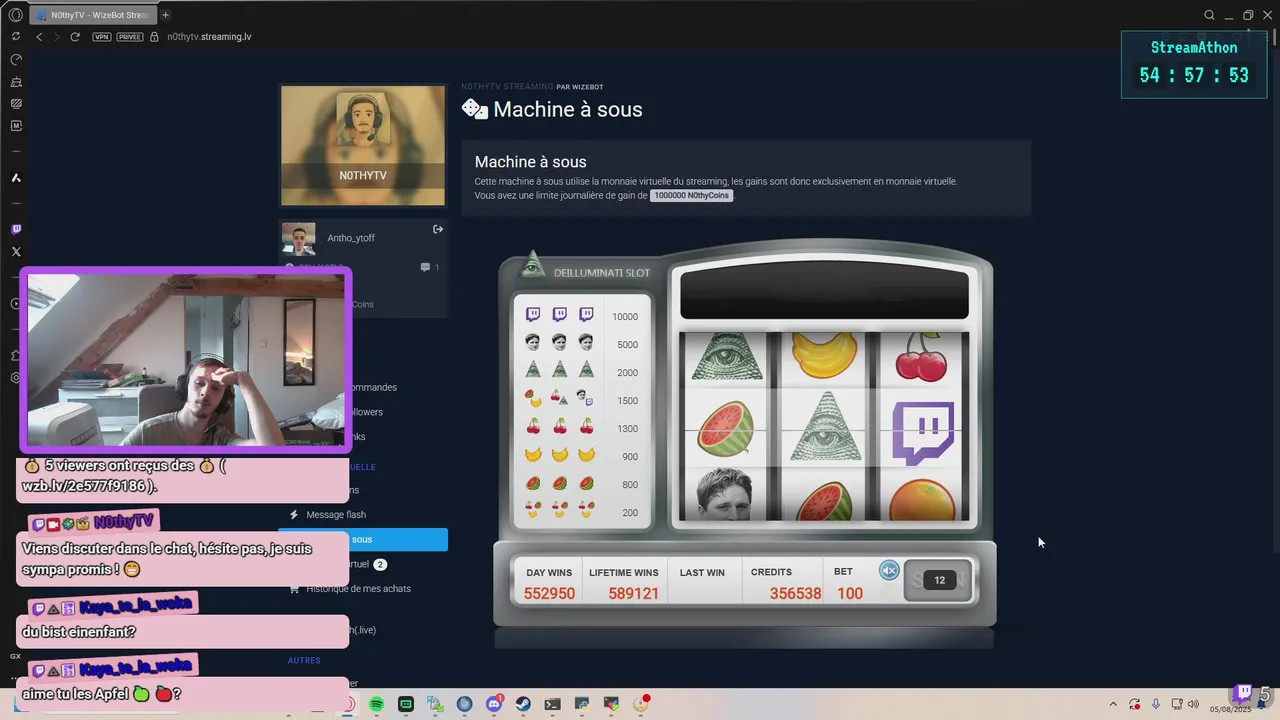Open the sidebar speed dial gauge icon

(16, 60)
